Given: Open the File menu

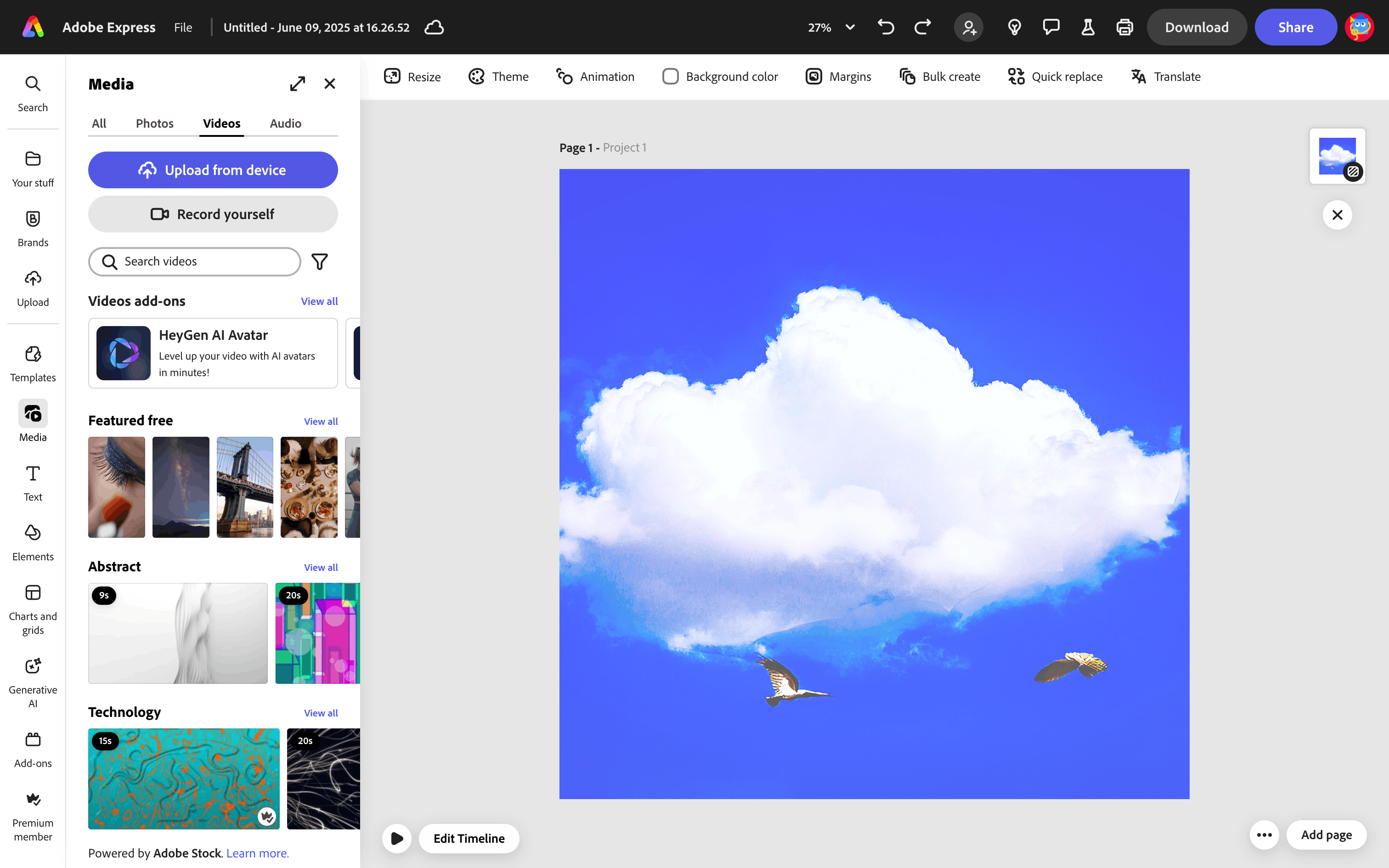Looking at the screenshot, I should coord(183,27).
